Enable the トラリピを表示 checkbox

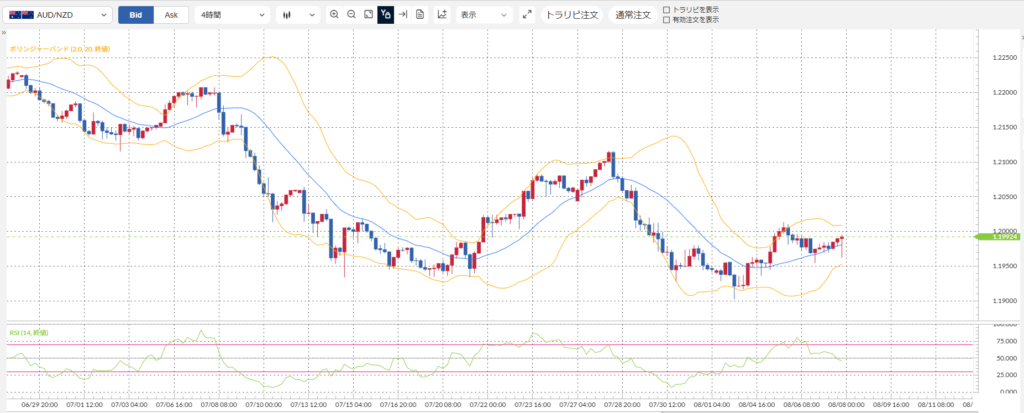666,10
